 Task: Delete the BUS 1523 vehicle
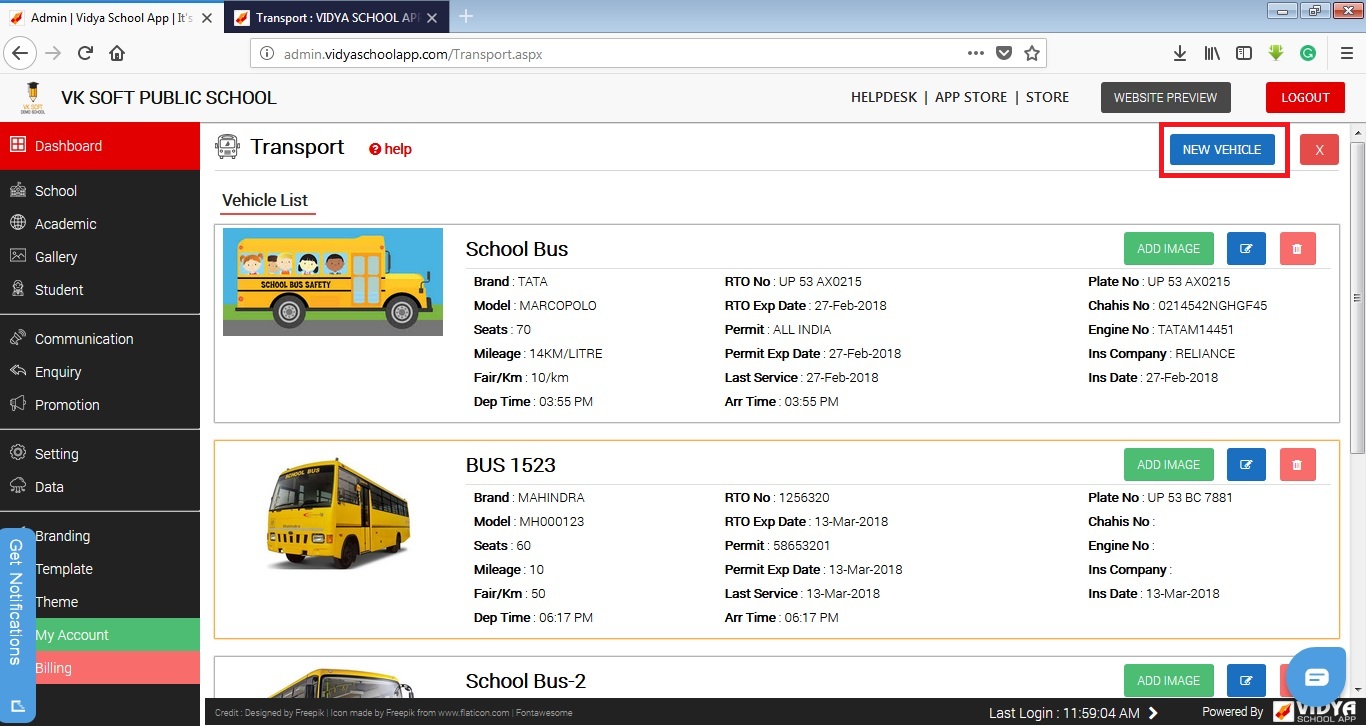coord(1297,465)
